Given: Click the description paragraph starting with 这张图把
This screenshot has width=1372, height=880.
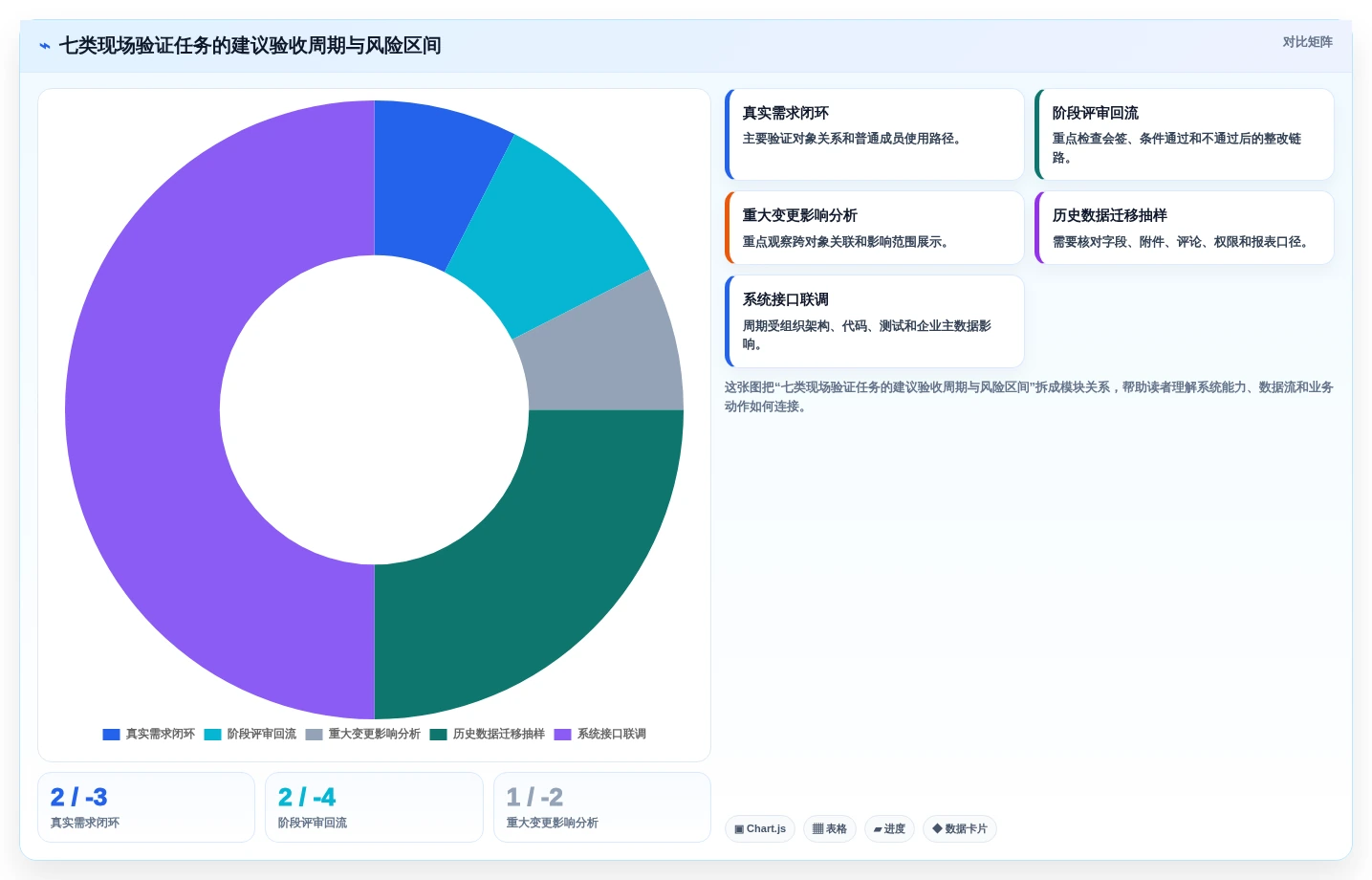Looking at the screenshot, I should pyautogui.click(x=1029, y=397).
